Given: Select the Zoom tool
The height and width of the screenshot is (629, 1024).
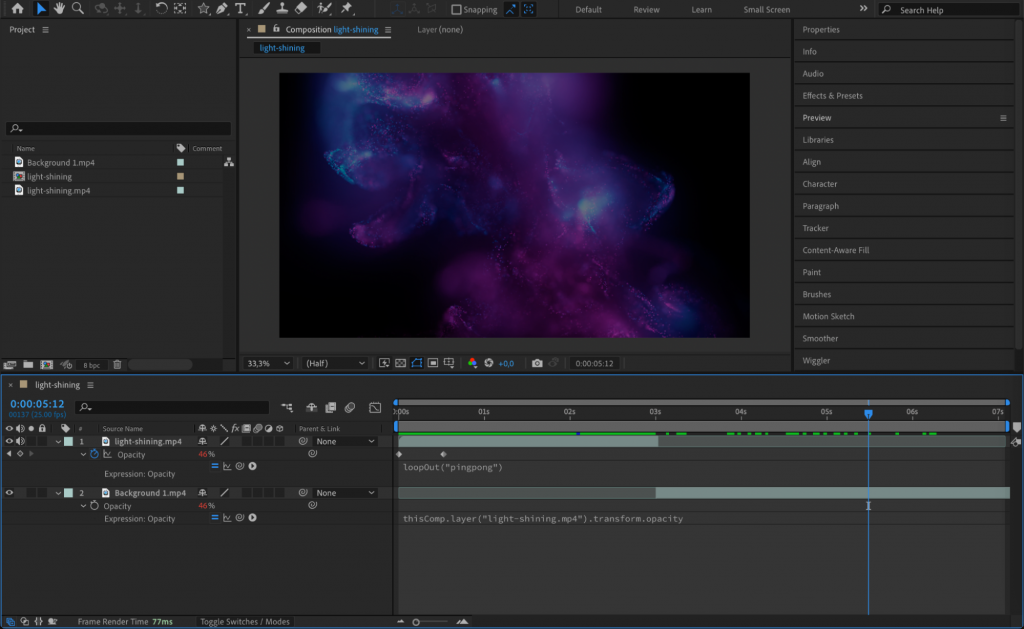Looking at the screenshot, I should (77, 10).
